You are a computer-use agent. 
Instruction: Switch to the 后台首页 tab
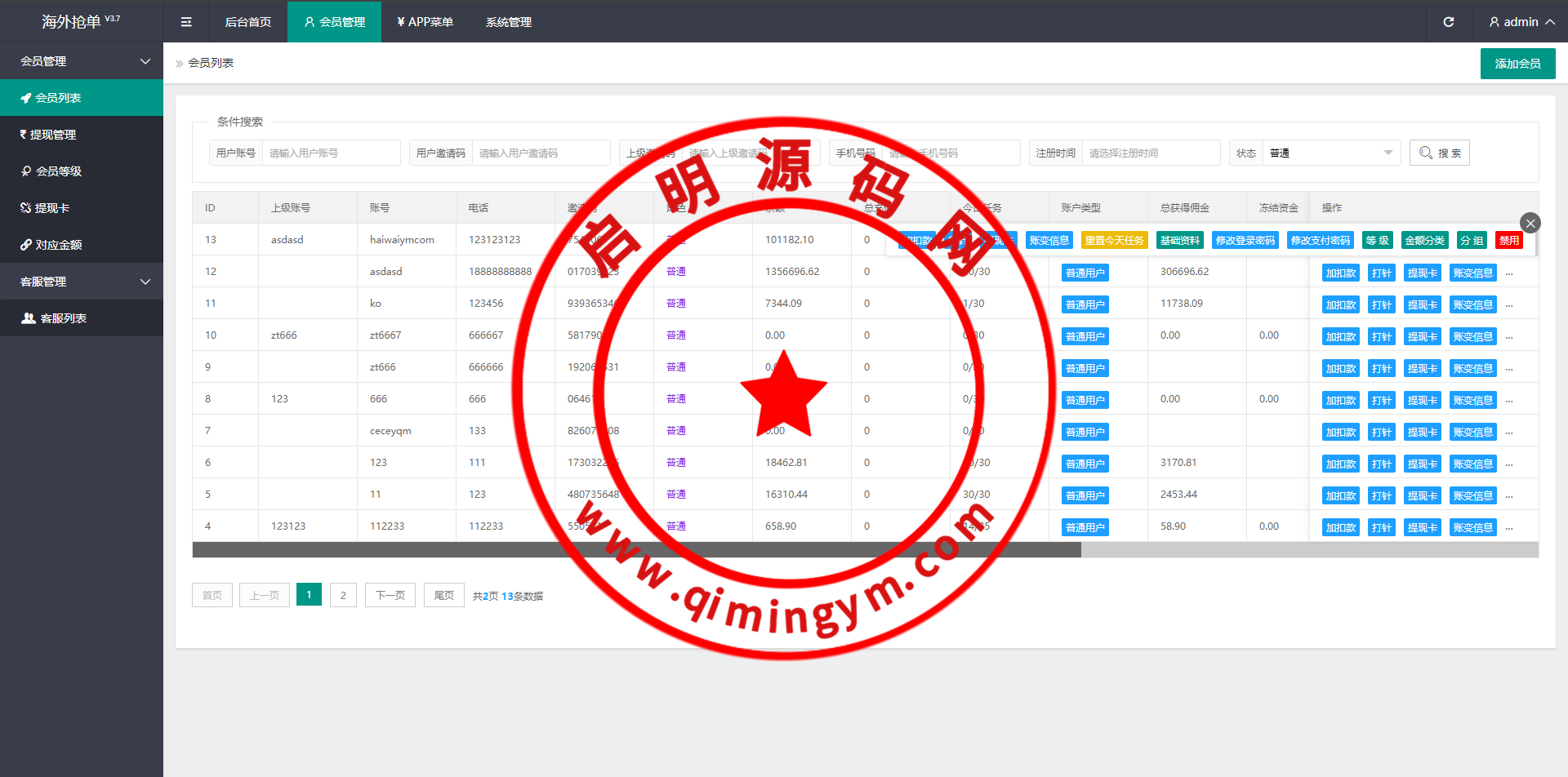pyautogui.click(x=248, y=22)
